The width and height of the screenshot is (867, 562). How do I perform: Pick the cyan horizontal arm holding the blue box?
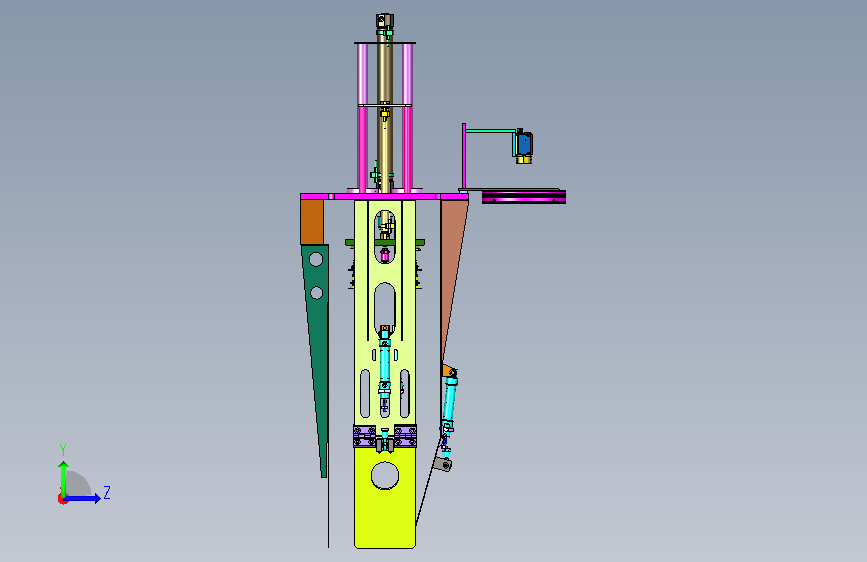click(491, 131)
